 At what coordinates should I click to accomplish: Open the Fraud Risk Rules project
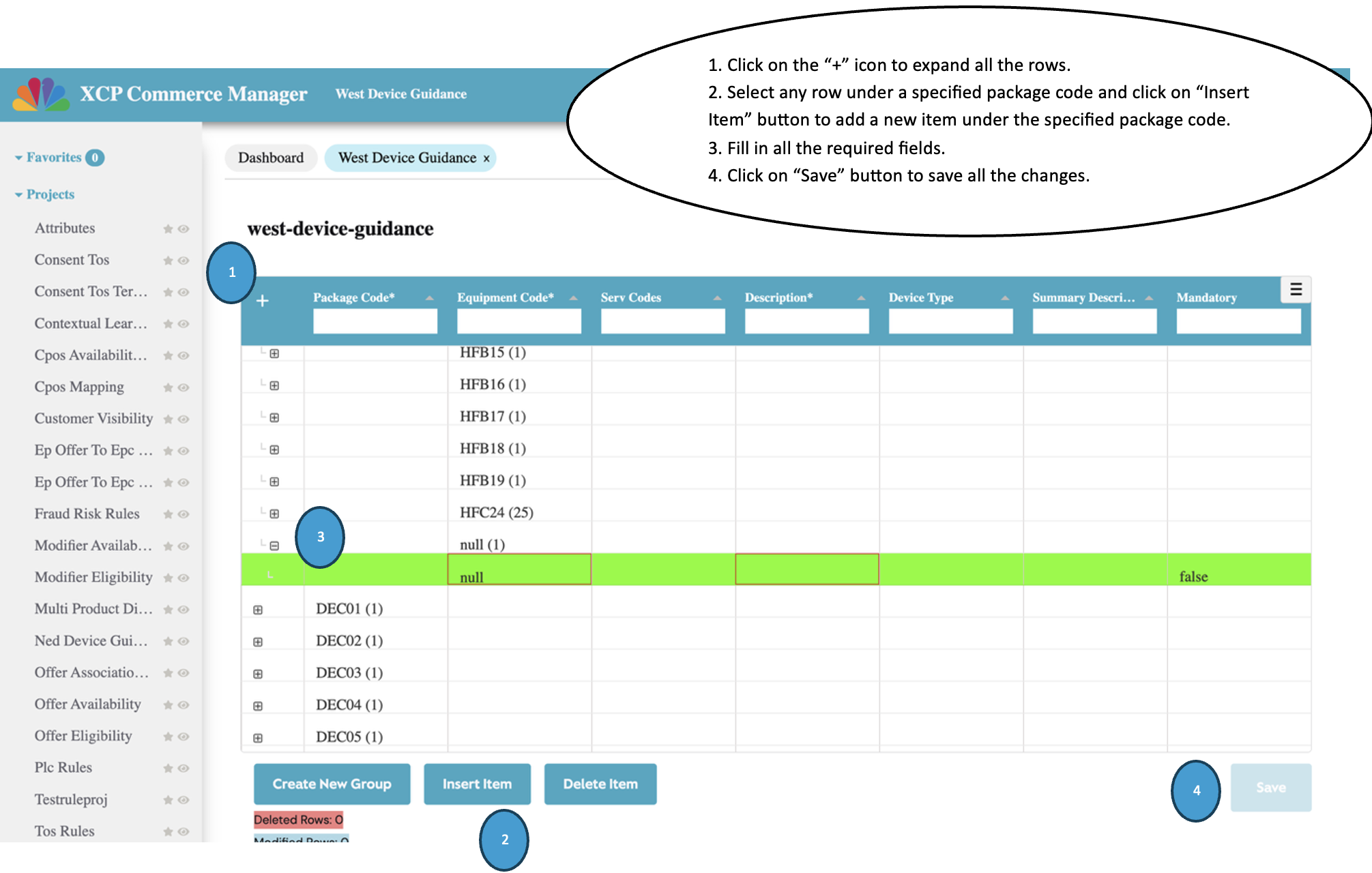pos(87,514)
